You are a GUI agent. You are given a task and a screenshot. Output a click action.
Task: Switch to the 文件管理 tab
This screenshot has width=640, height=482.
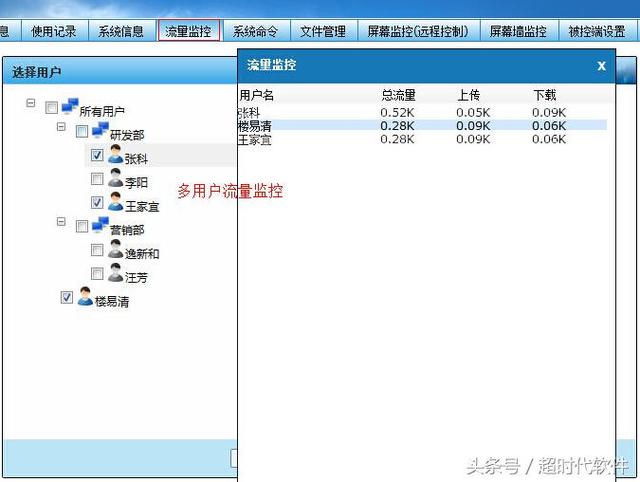[x=323, y=31]
